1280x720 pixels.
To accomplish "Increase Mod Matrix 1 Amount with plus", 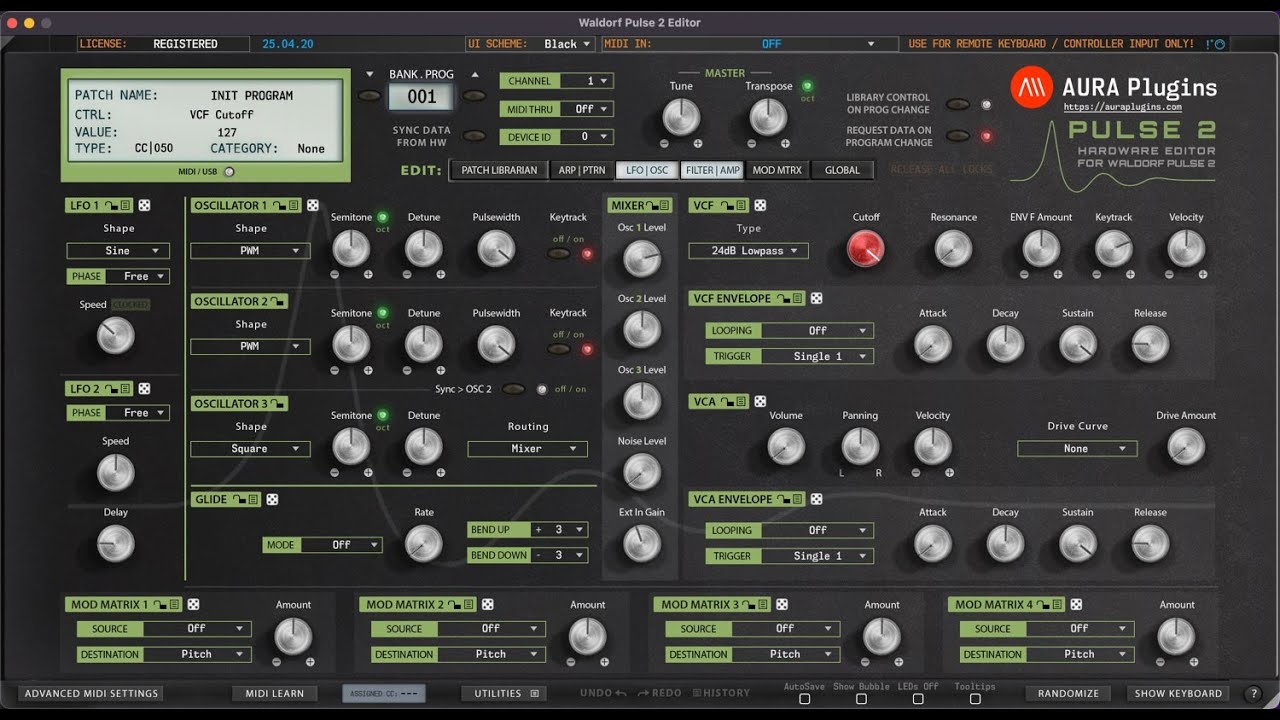I will [x=310, y=662].
